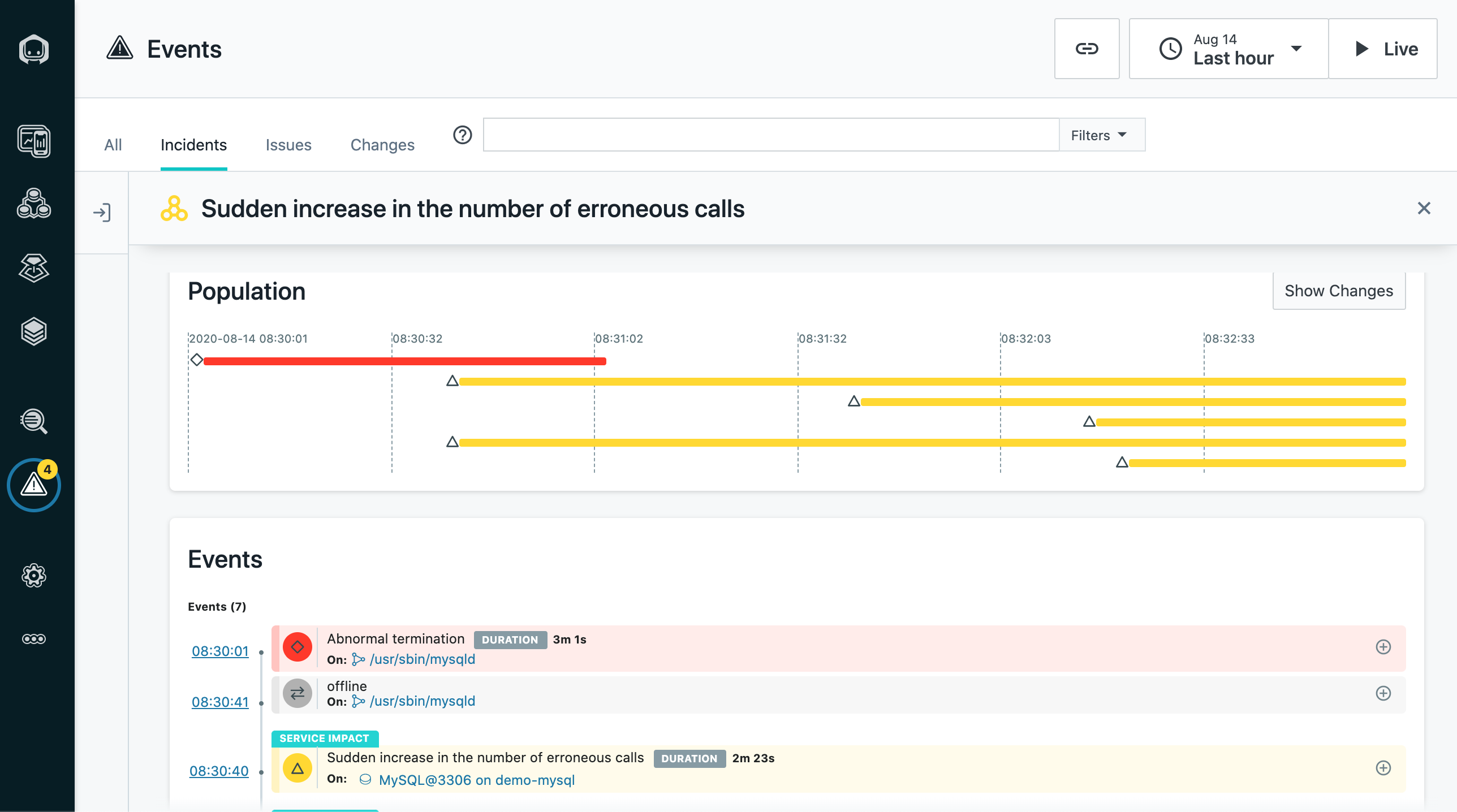The height and width of the screenshot is (812, 1457).
Task: Open the infrastructure layers sidebar icon
Action: click(34, 331)
